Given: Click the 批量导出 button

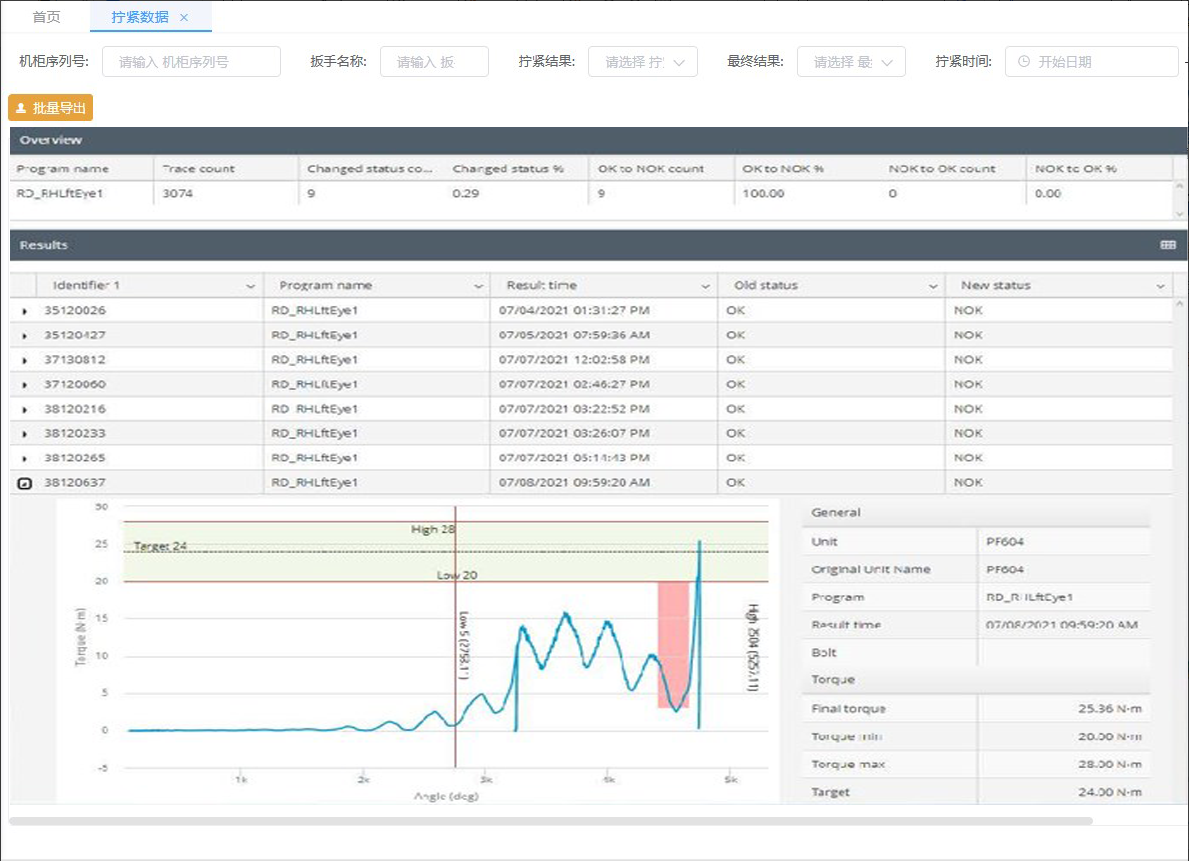Looking at the screenshot, I should click(51, 108).
